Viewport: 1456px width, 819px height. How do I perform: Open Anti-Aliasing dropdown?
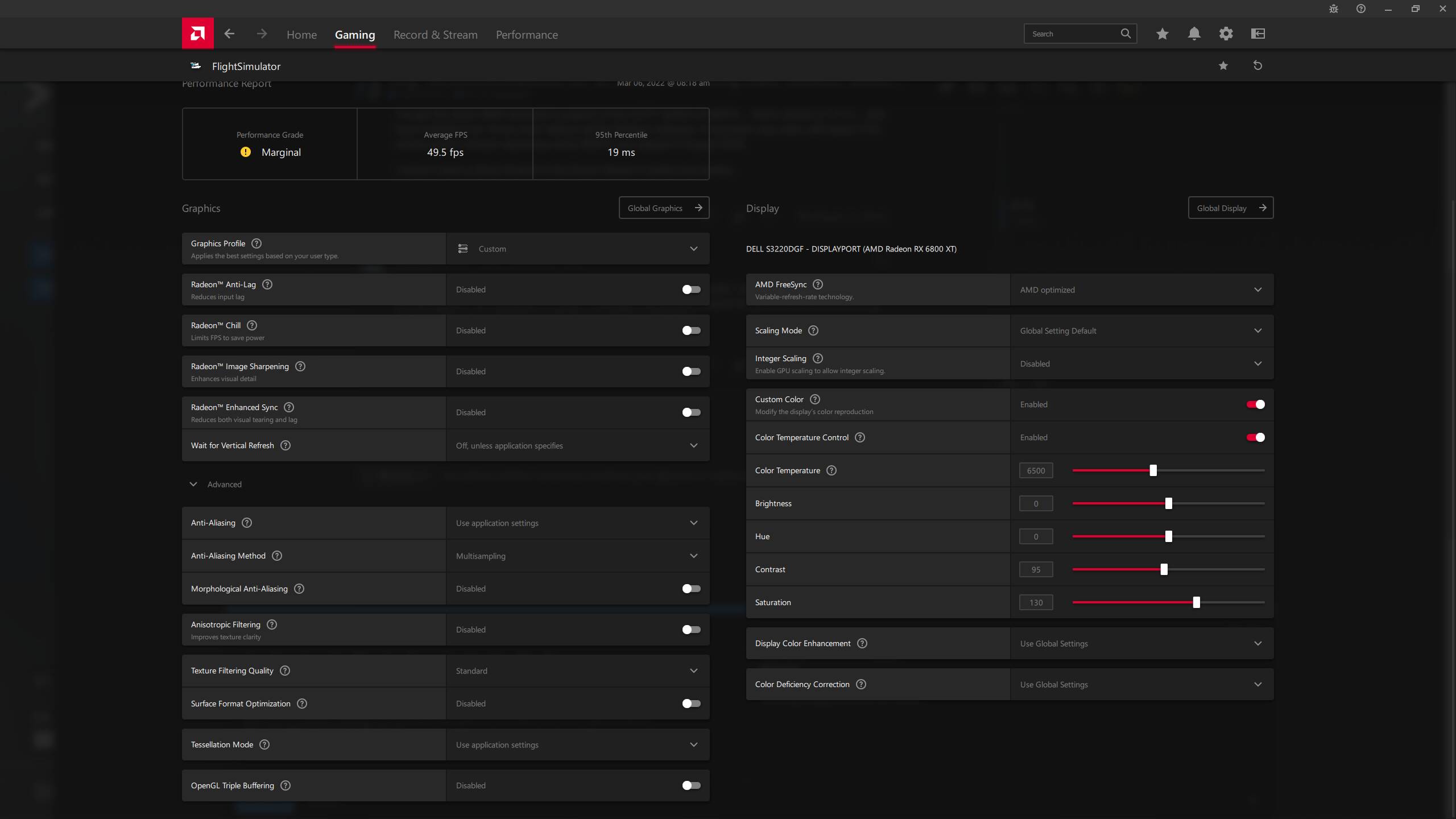coord(578,523)
